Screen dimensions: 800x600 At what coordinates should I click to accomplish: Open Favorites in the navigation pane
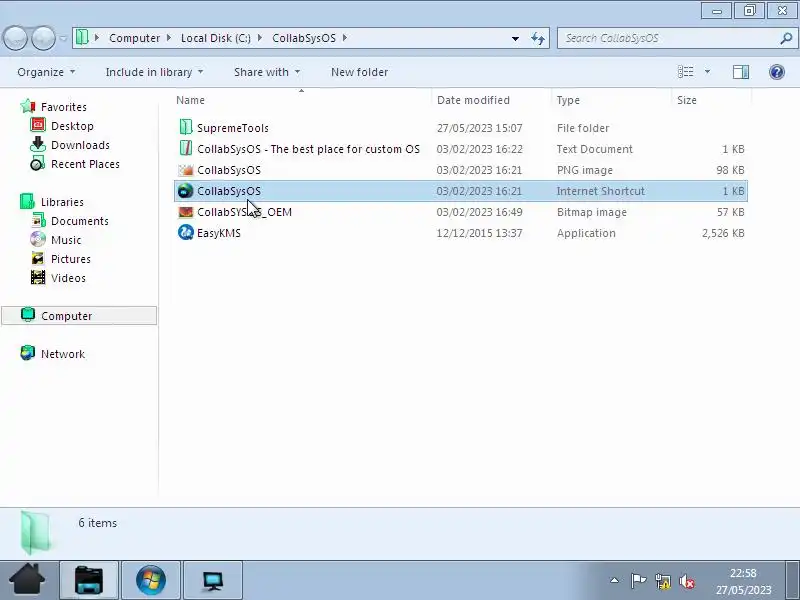(64, 107)
